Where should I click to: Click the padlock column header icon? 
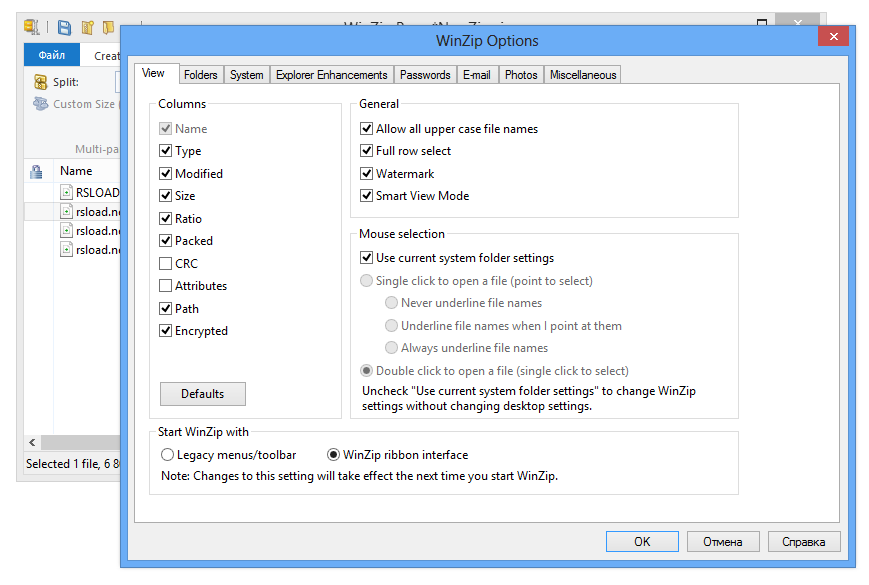[37, 172]
